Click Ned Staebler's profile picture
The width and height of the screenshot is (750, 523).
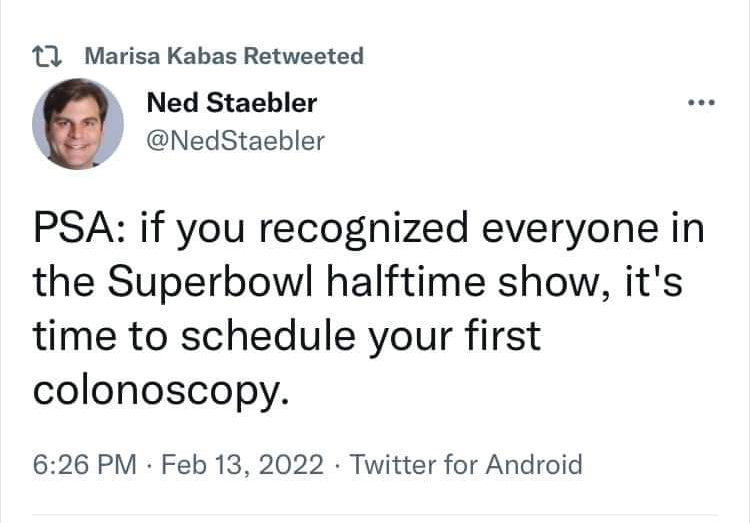coord(77,124)
